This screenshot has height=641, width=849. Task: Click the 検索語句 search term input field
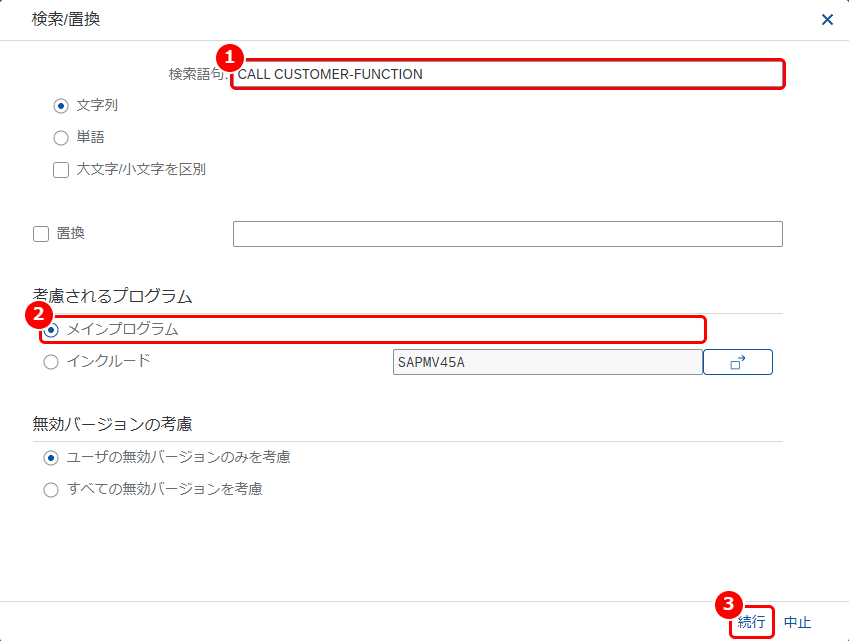[x=507, y=74]
